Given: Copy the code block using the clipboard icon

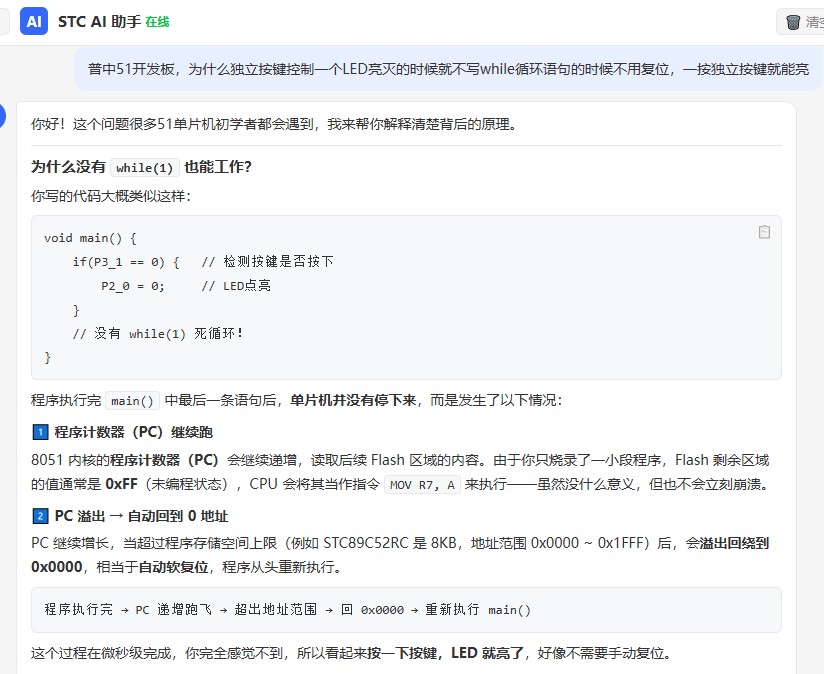Looking at the screenshot, I should pos(764,232).
